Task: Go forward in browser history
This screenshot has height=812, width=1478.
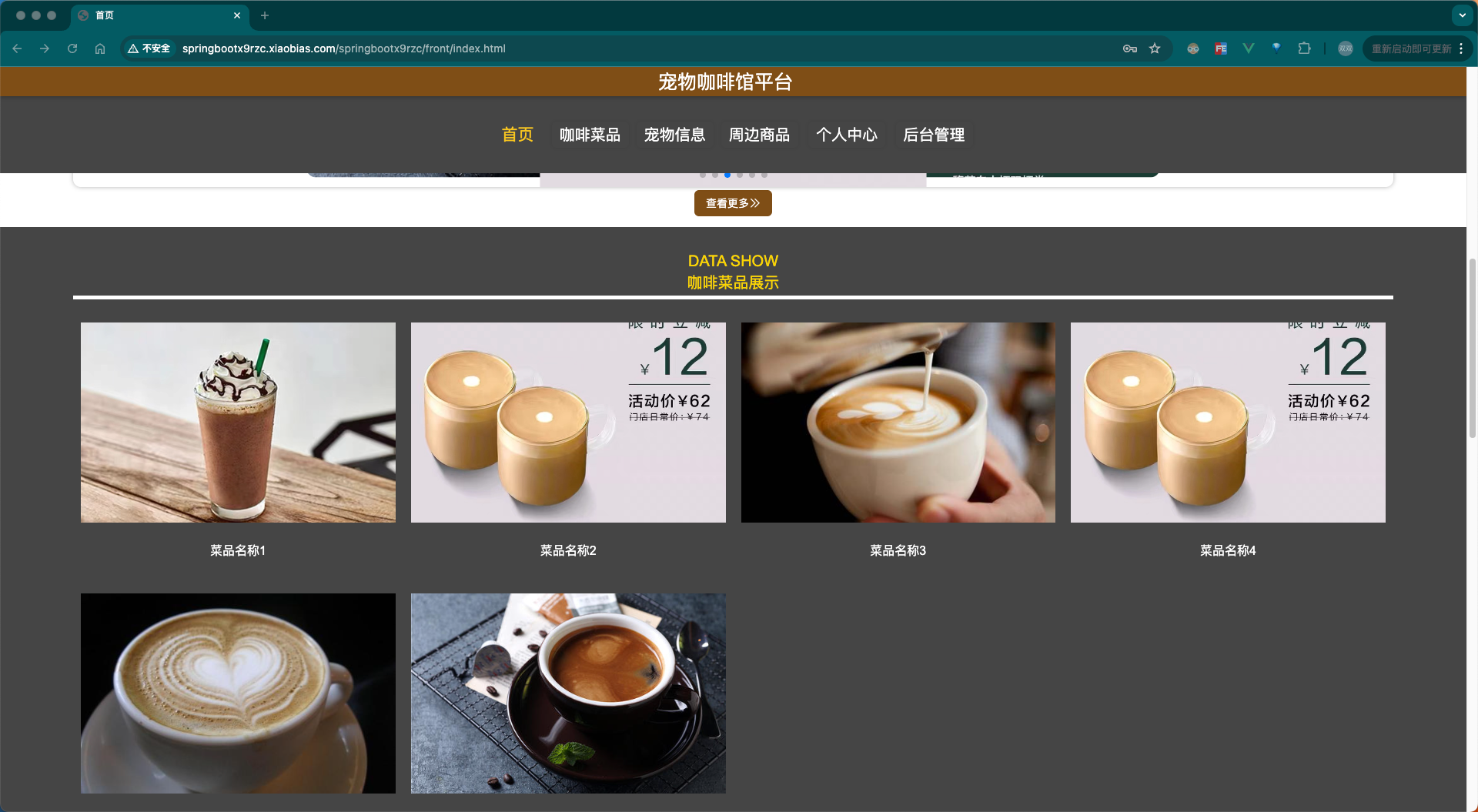Action: pyautogui.click(x=45, y=48)
